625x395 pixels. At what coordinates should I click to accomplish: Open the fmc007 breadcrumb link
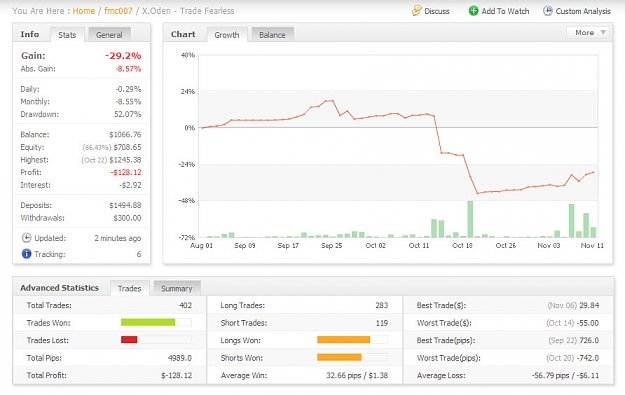click(x=118, y=11)
